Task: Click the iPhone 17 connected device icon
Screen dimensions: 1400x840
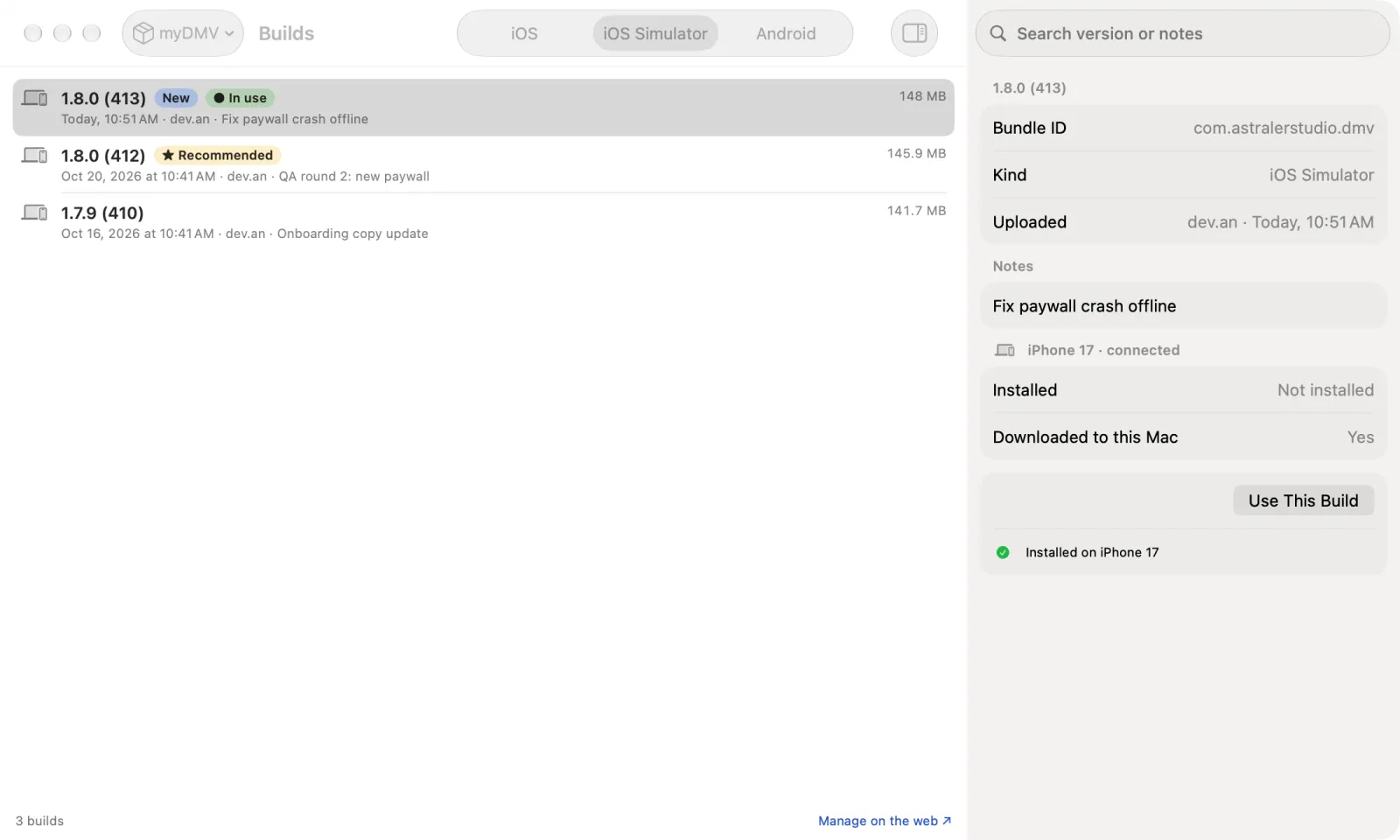Action: (1004, 350)
